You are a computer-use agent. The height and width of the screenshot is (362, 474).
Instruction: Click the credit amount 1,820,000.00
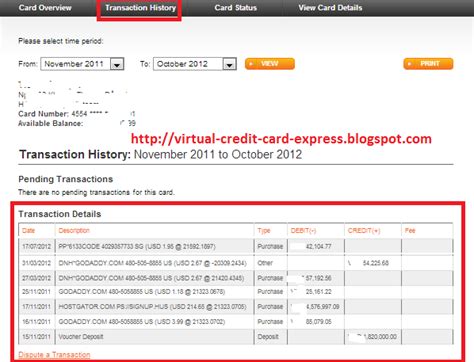[380, 337]
